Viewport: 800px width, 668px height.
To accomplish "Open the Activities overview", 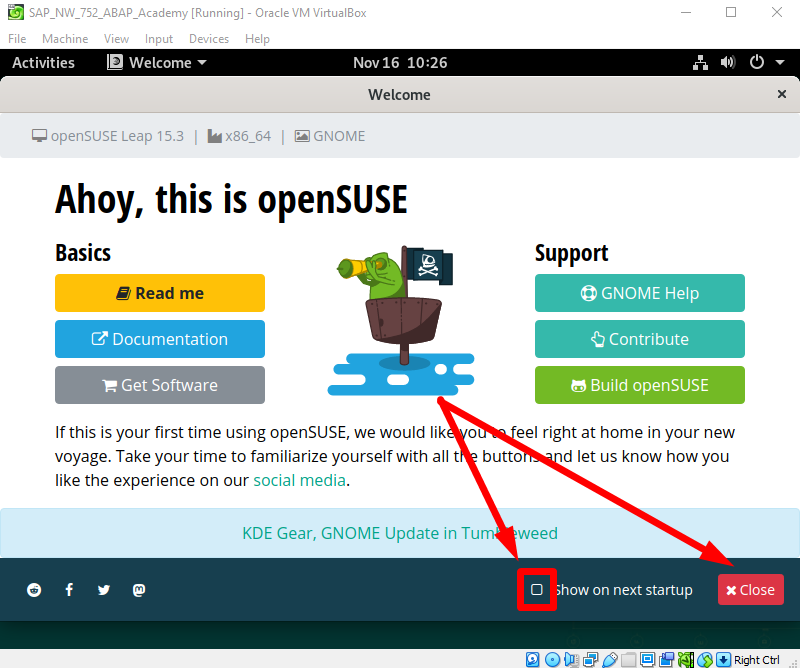I will coord(43,62).
